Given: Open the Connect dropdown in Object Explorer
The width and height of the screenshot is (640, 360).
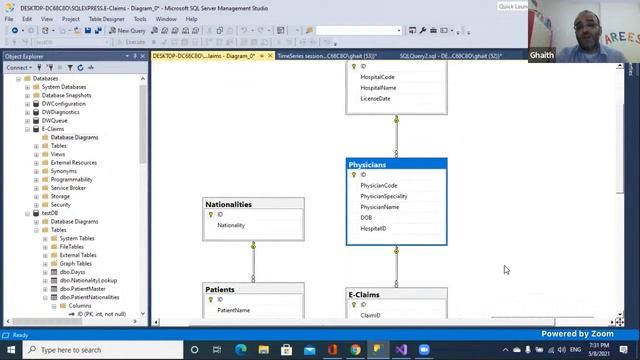Looking at the screenshot, I should 19,68.
